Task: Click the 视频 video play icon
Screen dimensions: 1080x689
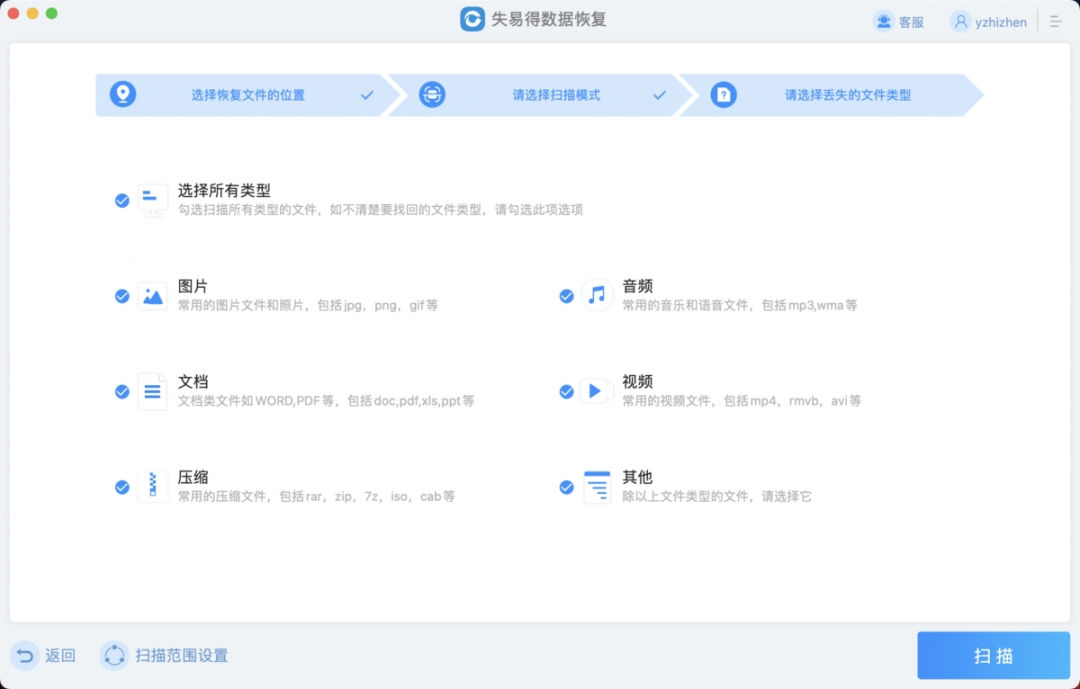Action: pos(597,391)
